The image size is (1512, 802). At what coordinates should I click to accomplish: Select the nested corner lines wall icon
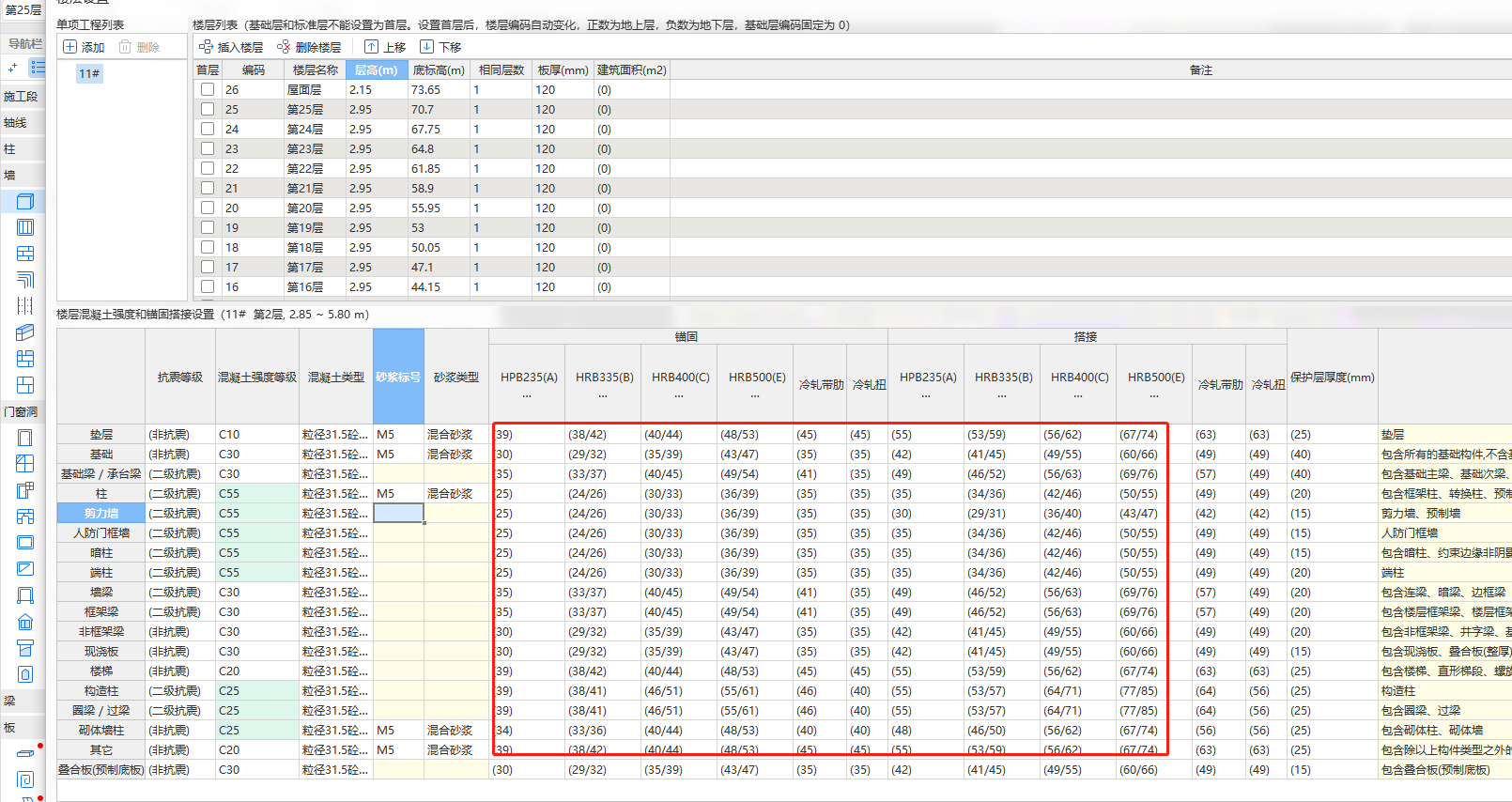(25, 280)
